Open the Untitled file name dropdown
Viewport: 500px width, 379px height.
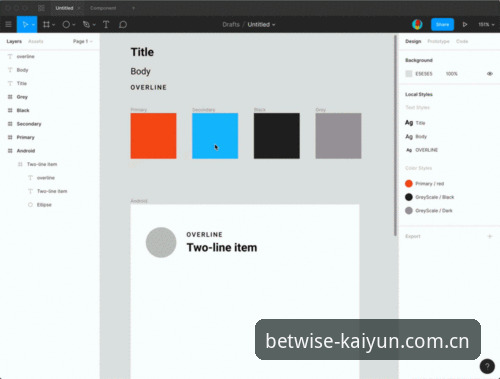261,24
